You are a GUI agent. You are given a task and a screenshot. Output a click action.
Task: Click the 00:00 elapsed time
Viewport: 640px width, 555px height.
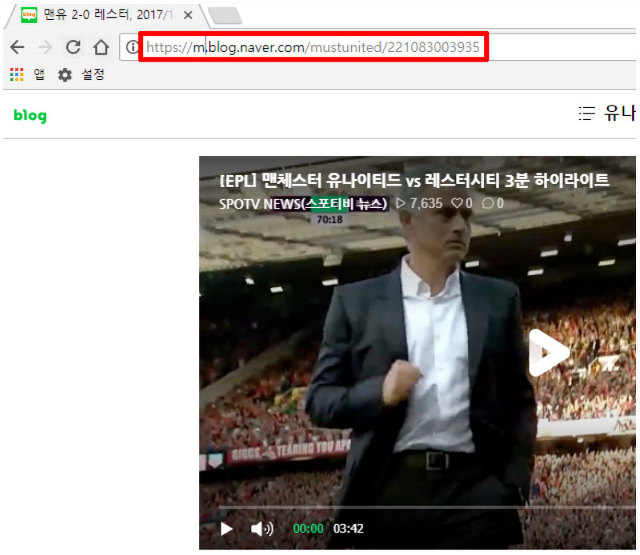(308, 529)
